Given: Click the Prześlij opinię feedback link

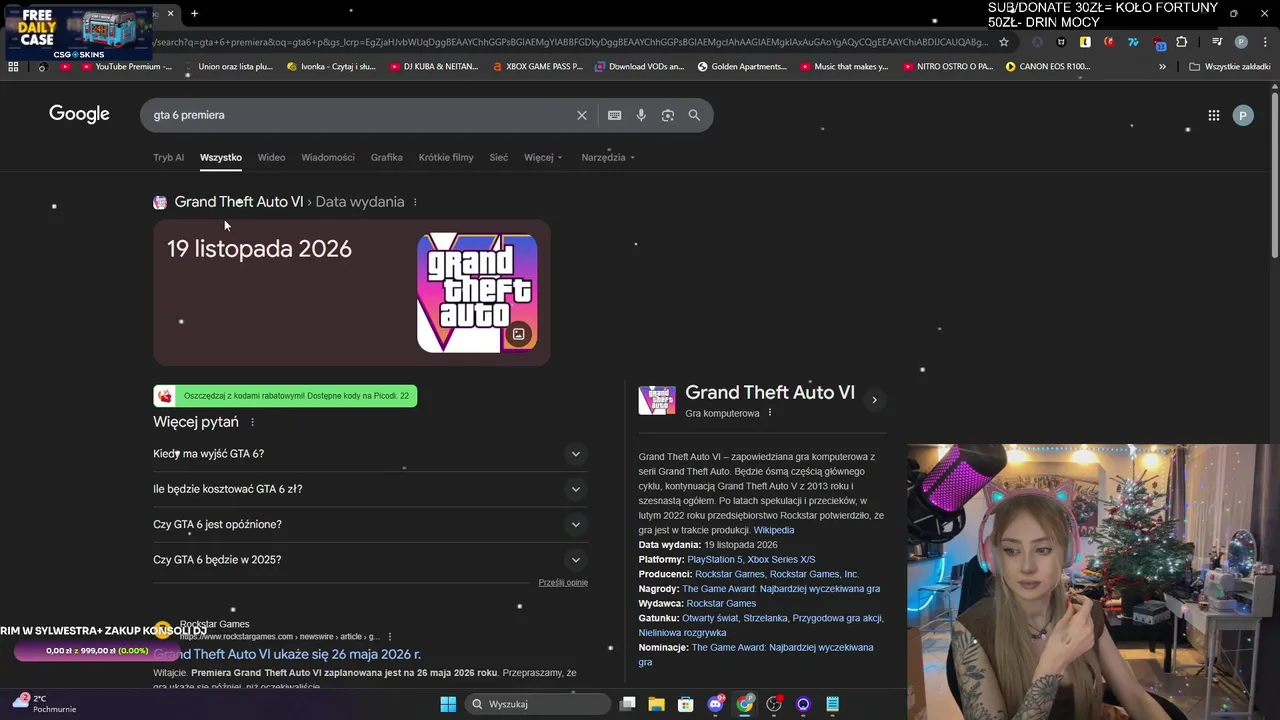Looking at the screenshot, I should click(x=563, y=582).
